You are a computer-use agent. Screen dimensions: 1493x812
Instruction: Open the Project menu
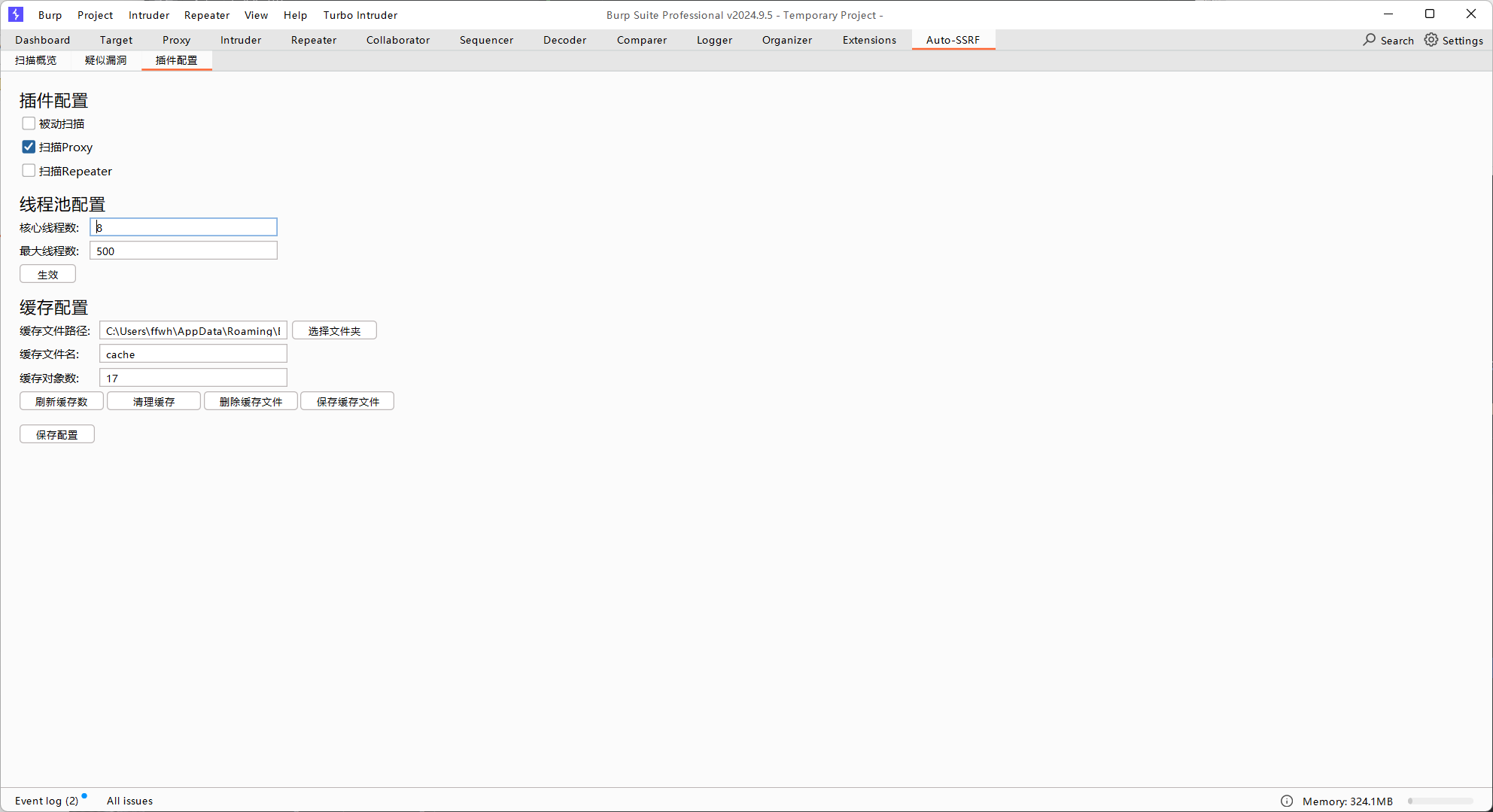[95, 15]
